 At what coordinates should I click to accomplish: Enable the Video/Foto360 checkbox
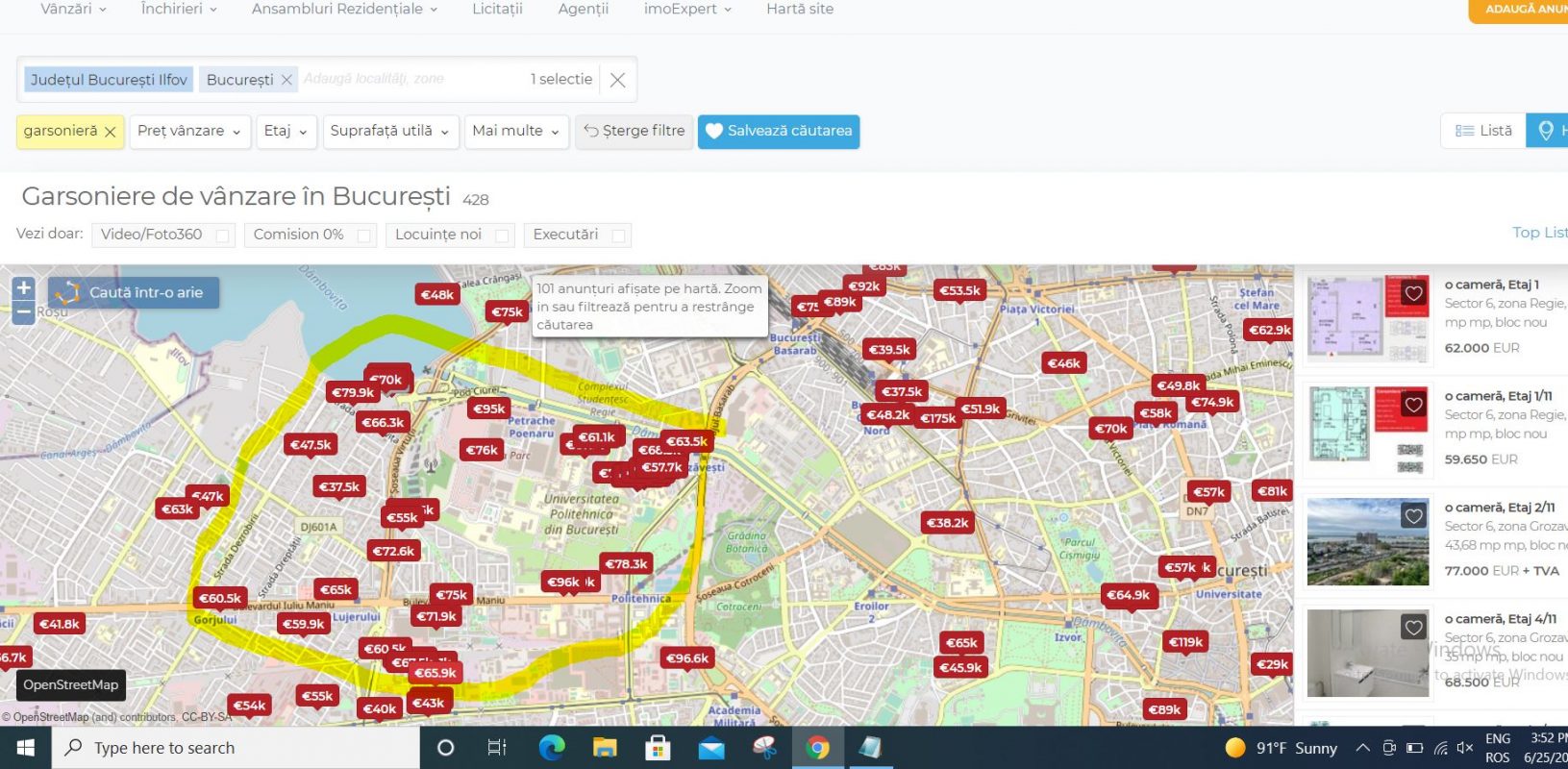click(x=222, y=236)
